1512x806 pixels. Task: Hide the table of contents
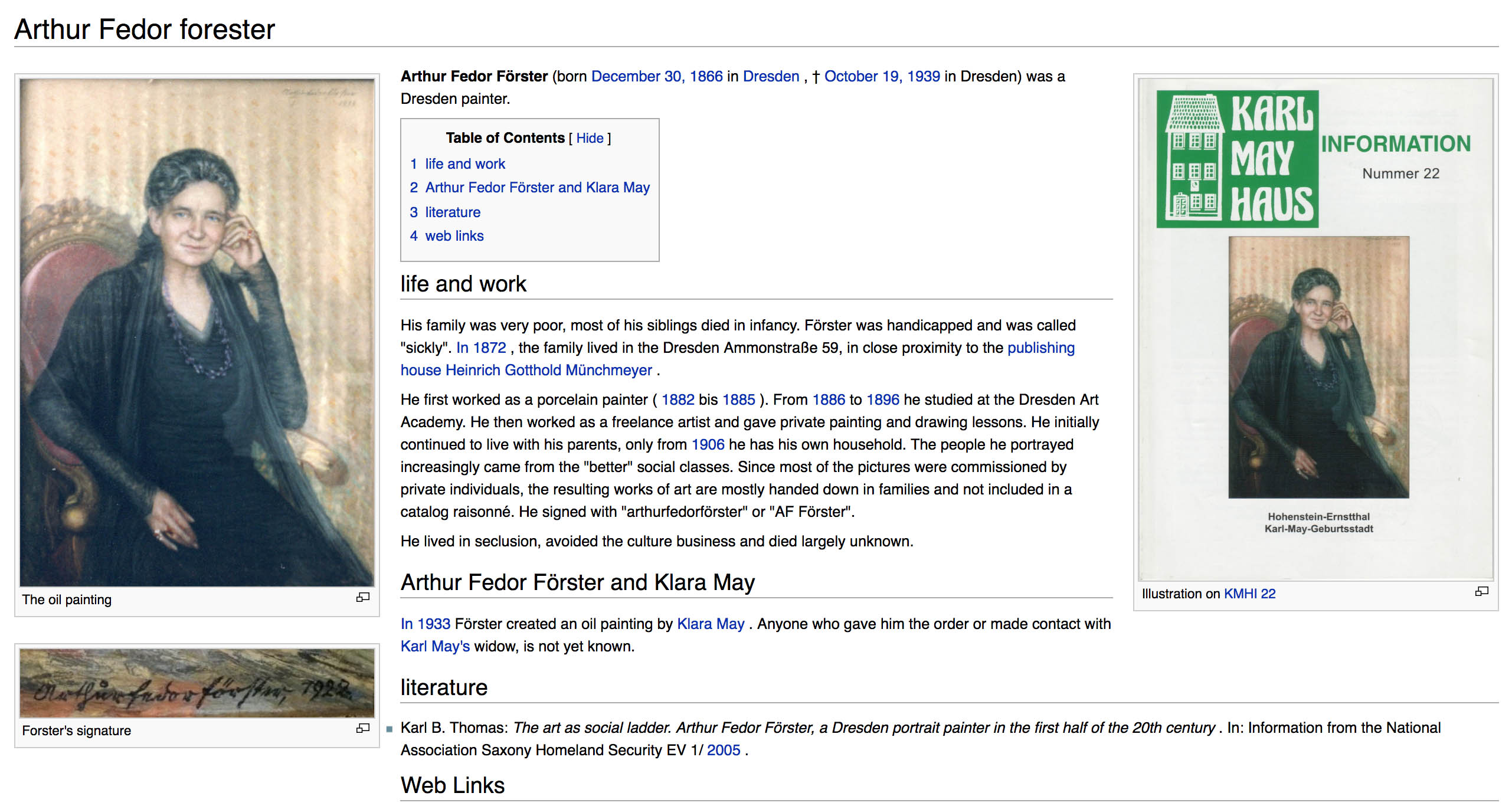(x=590, y=138)
